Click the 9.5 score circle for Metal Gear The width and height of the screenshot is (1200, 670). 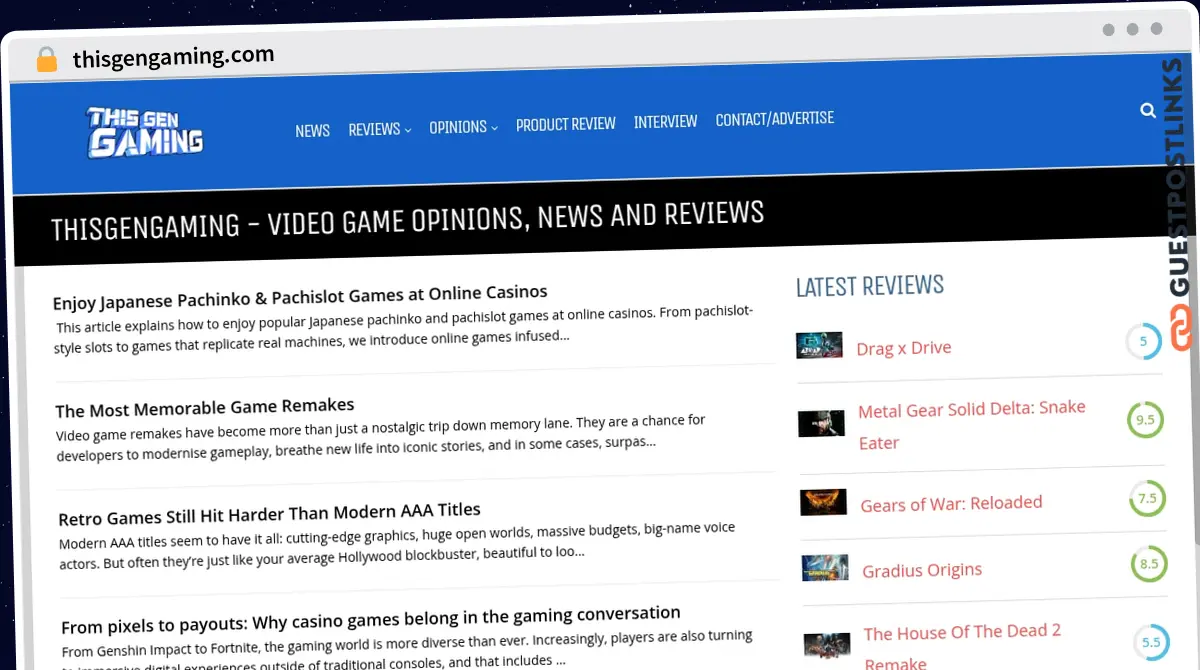point(1145,420)
